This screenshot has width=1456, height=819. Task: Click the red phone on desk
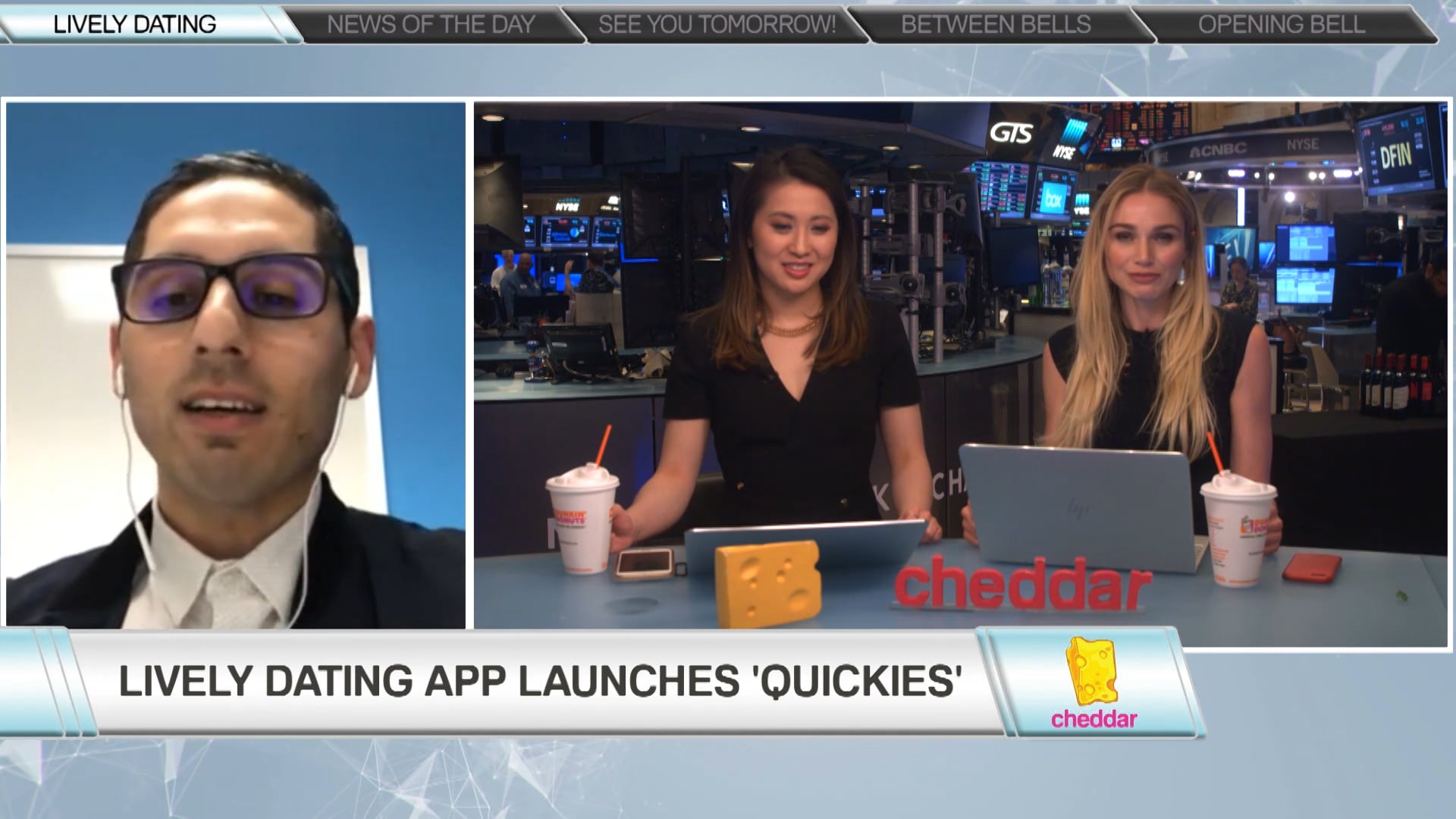[1311, 567]
